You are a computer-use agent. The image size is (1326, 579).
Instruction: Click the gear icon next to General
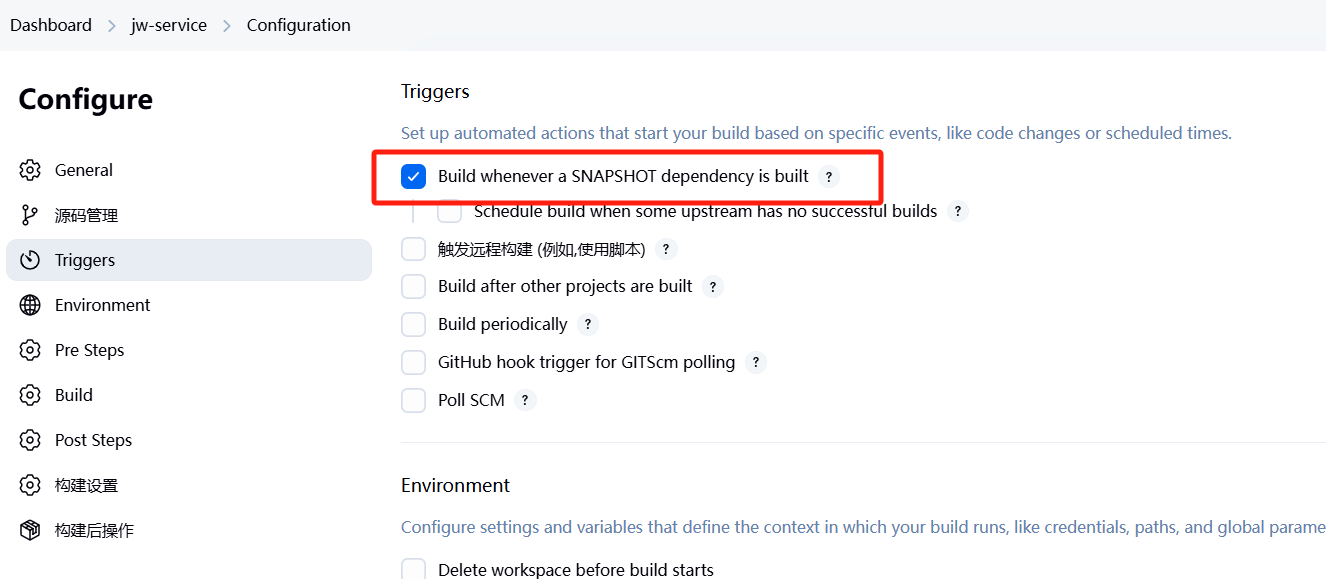point(30,170)
